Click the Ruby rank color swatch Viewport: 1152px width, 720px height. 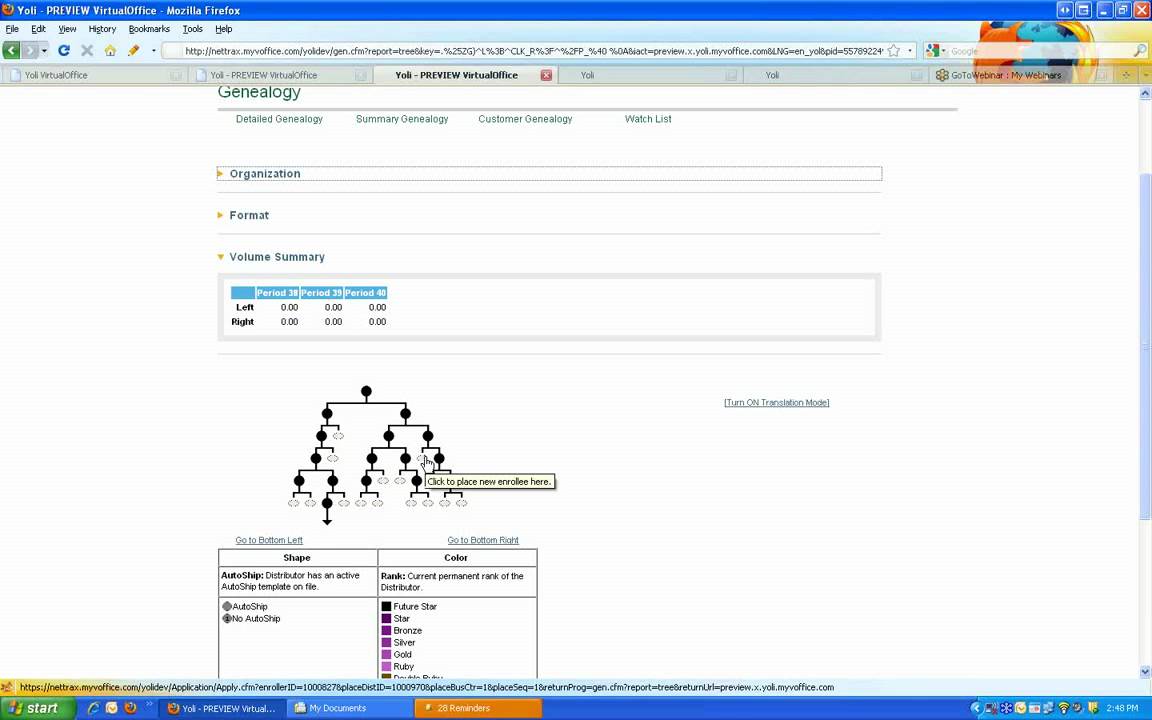coord(386,666)
